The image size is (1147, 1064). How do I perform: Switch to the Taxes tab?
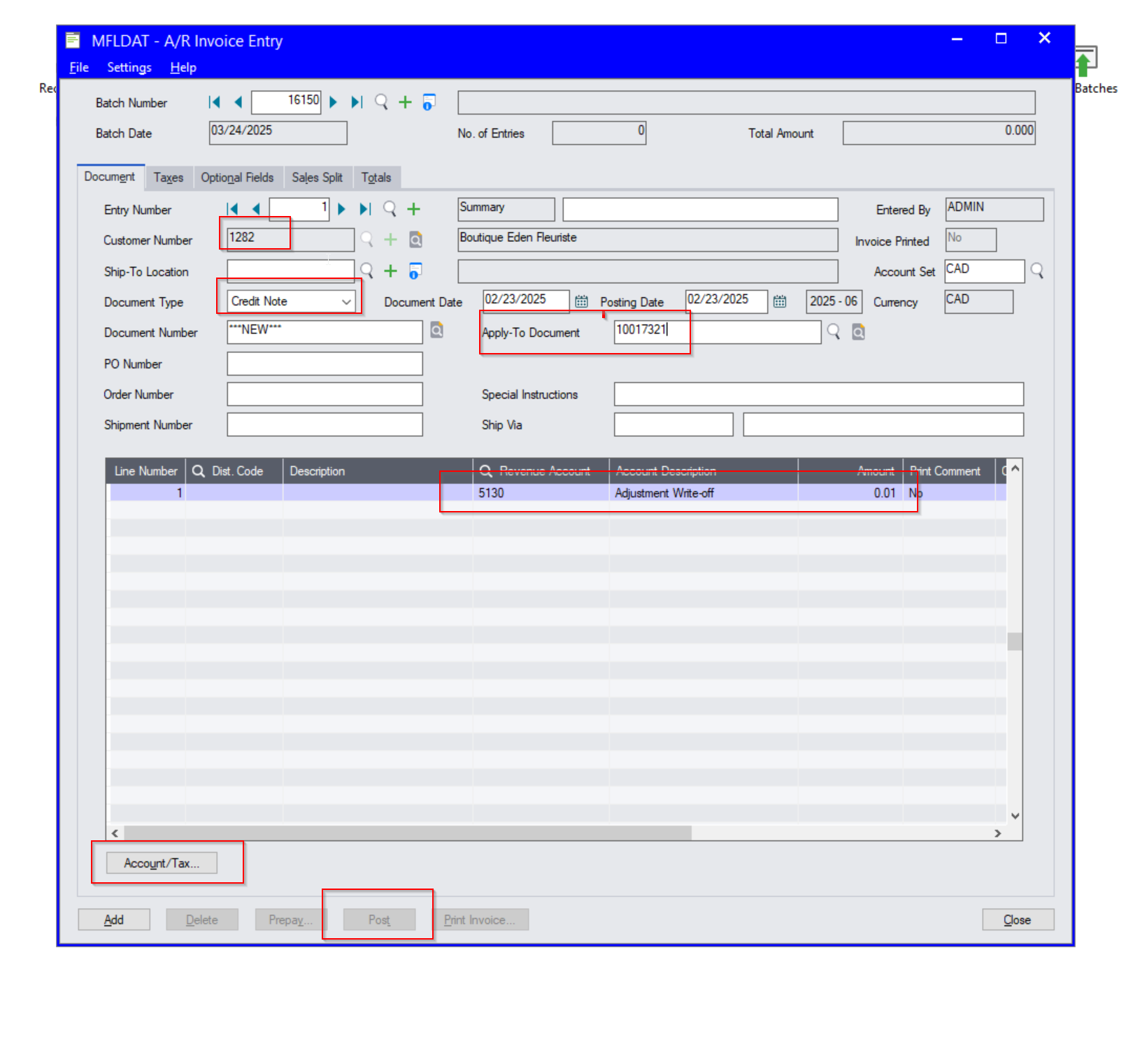click(169, 178)
